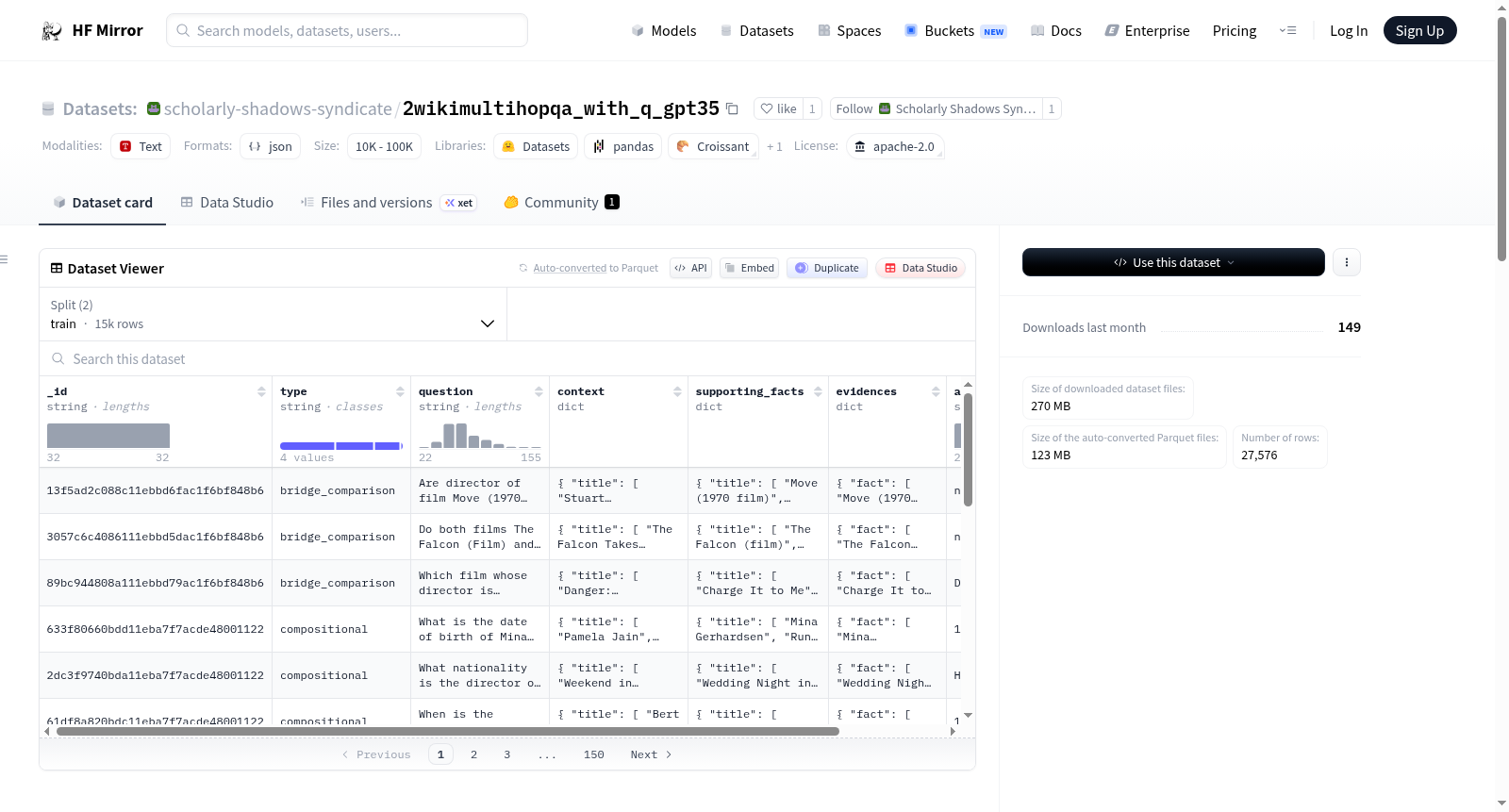Image resolution: width=1509 pixels, height=812 pixels.
Task: Click the Embed button
Action: [749, 268]
